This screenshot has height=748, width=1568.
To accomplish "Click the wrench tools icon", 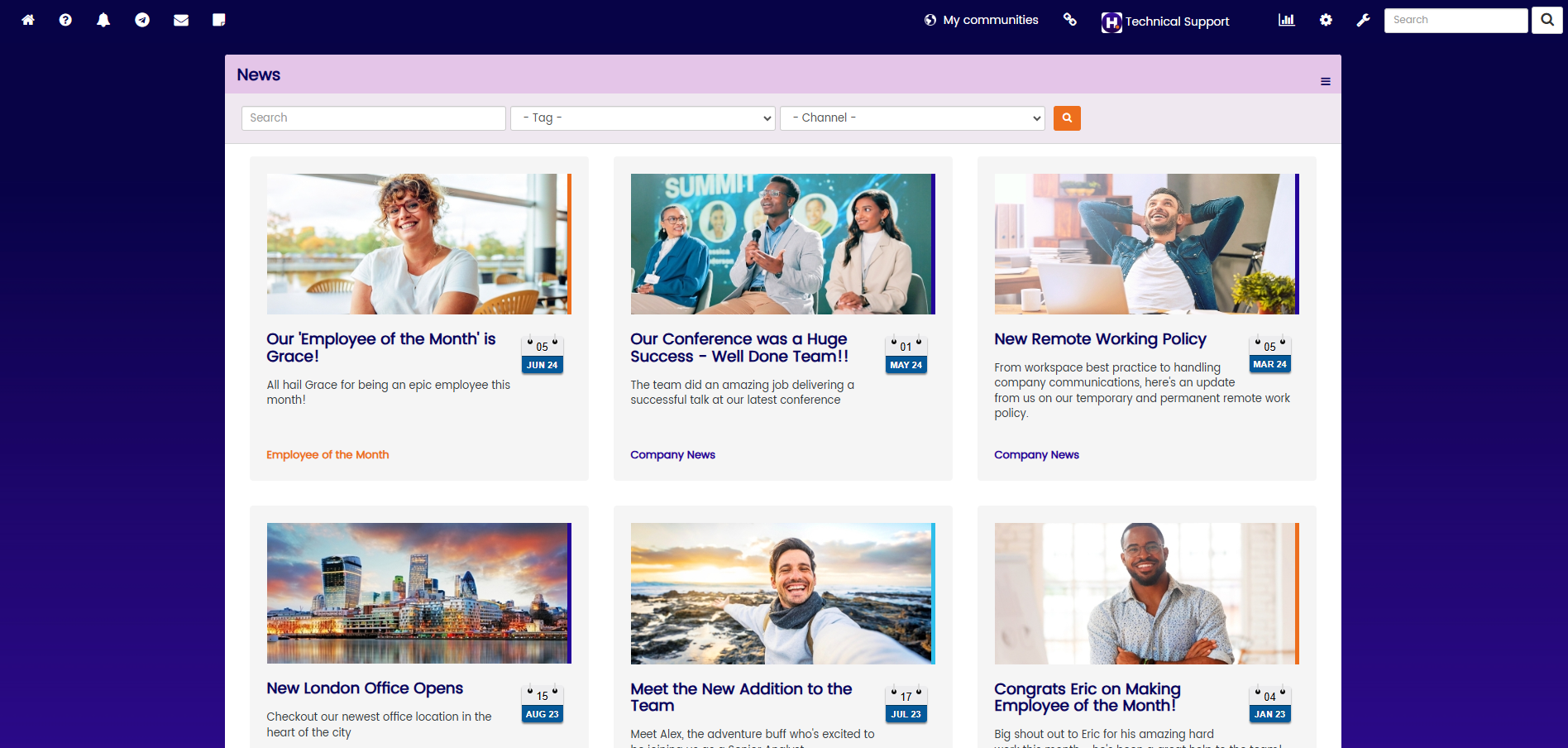I will [x=1364, y=20].
